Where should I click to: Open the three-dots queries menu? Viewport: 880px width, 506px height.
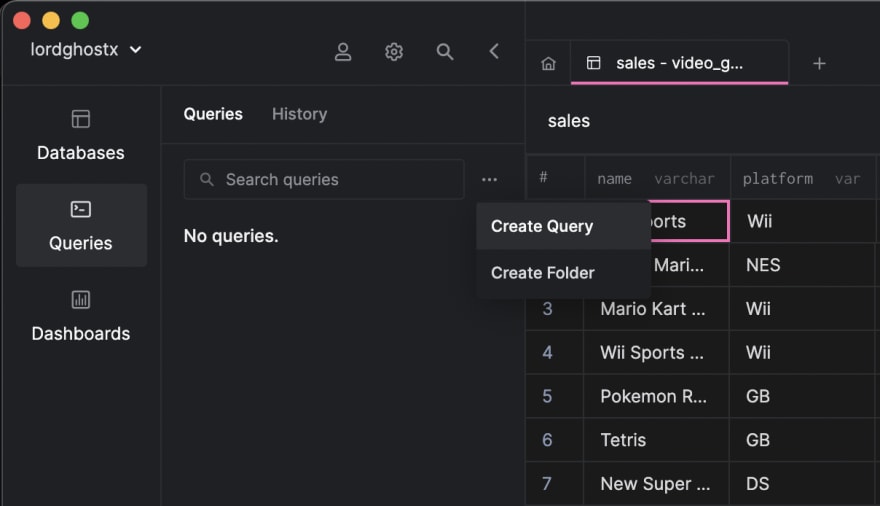tap(489, 180)
